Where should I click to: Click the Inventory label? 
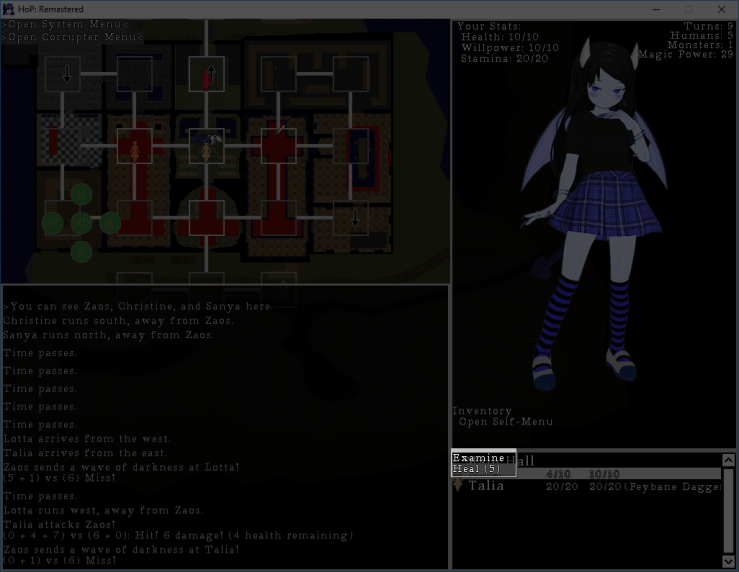[482, 411]
